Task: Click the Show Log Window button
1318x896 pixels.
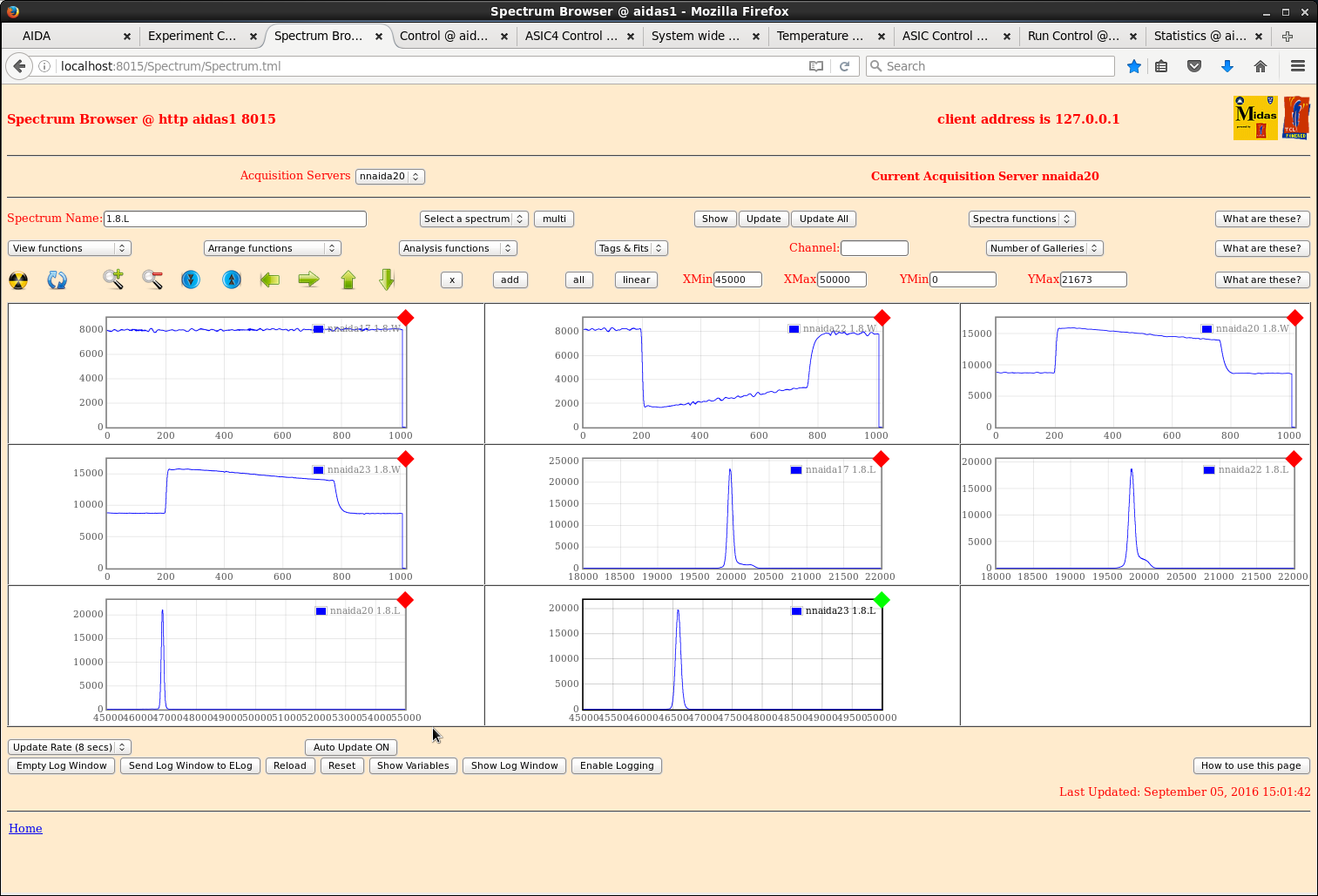Action: [514, 765]
